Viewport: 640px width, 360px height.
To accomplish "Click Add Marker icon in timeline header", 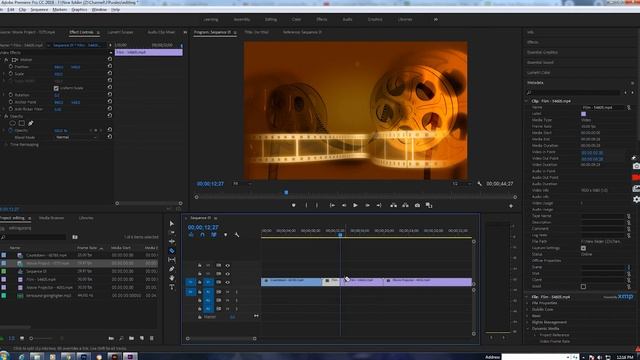I will [225, 235].
